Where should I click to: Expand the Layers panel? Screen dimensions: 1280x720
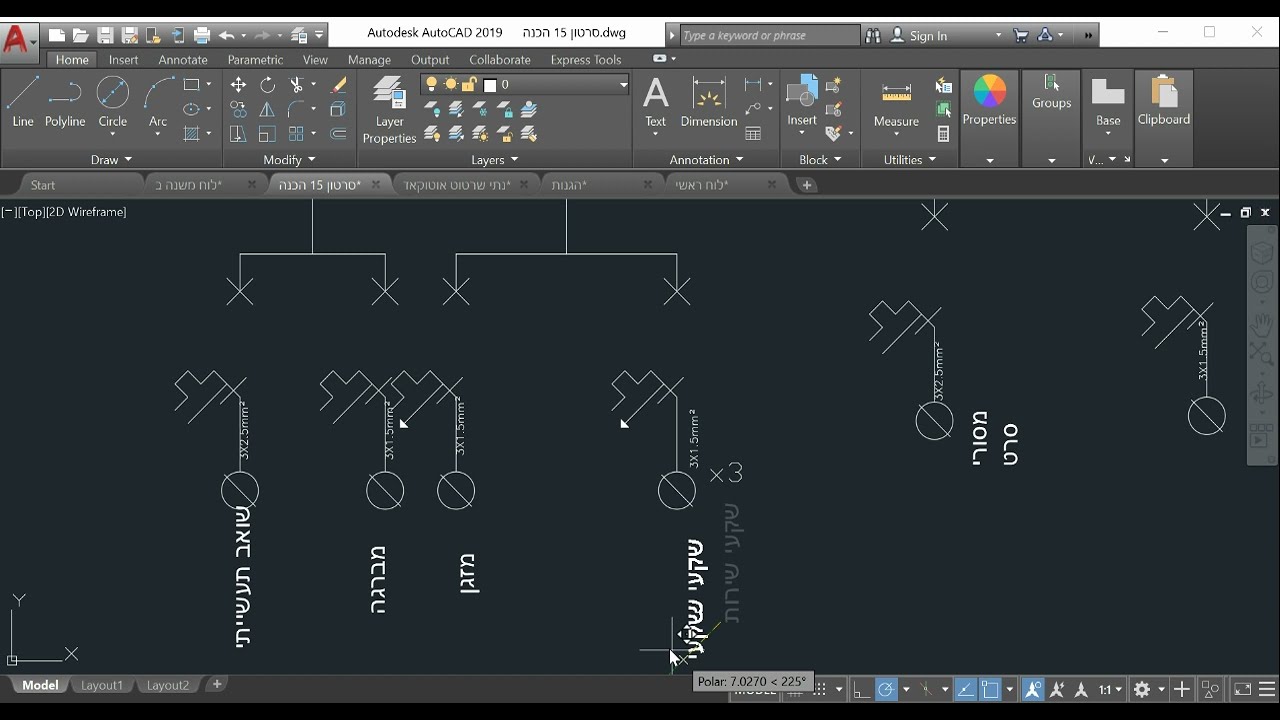(494, 160)
